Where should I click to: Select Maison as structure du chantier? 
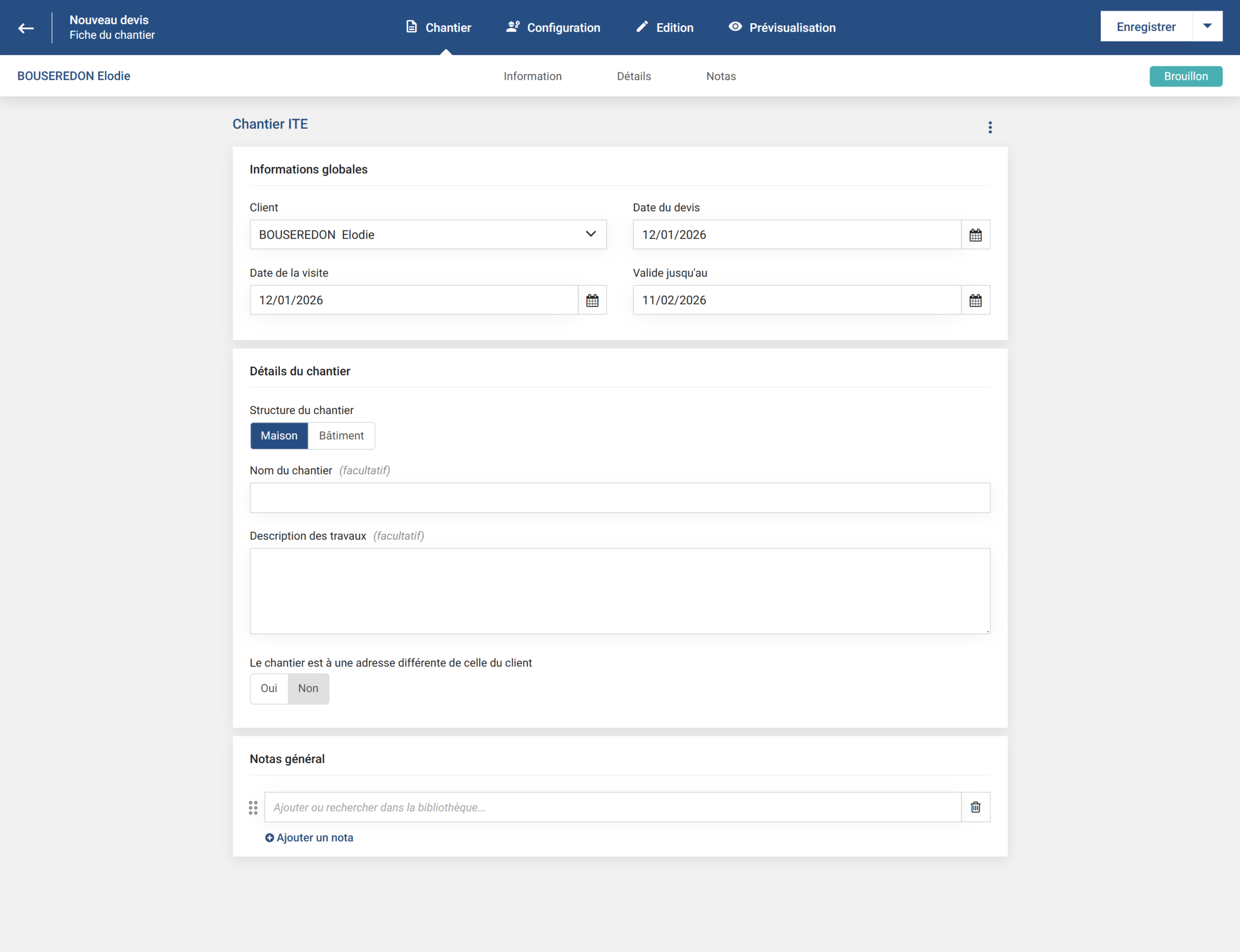[279, 436]
